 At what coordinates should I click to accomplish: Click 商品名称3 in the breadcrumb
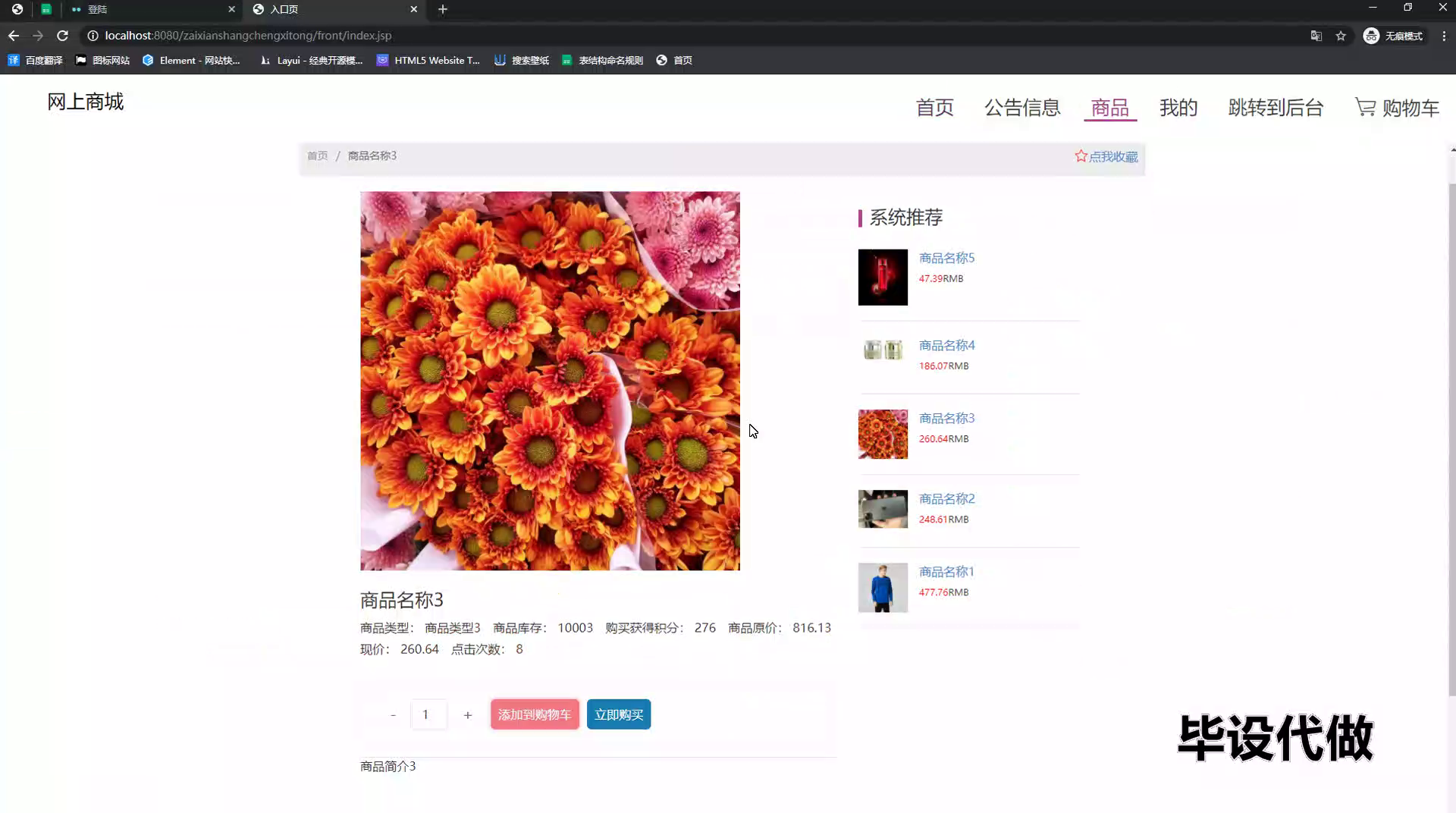[x=372, y=155]
